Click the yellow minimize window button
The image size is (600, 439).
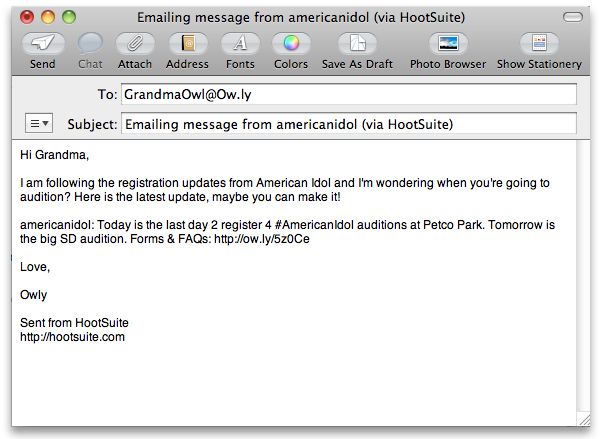48,17
